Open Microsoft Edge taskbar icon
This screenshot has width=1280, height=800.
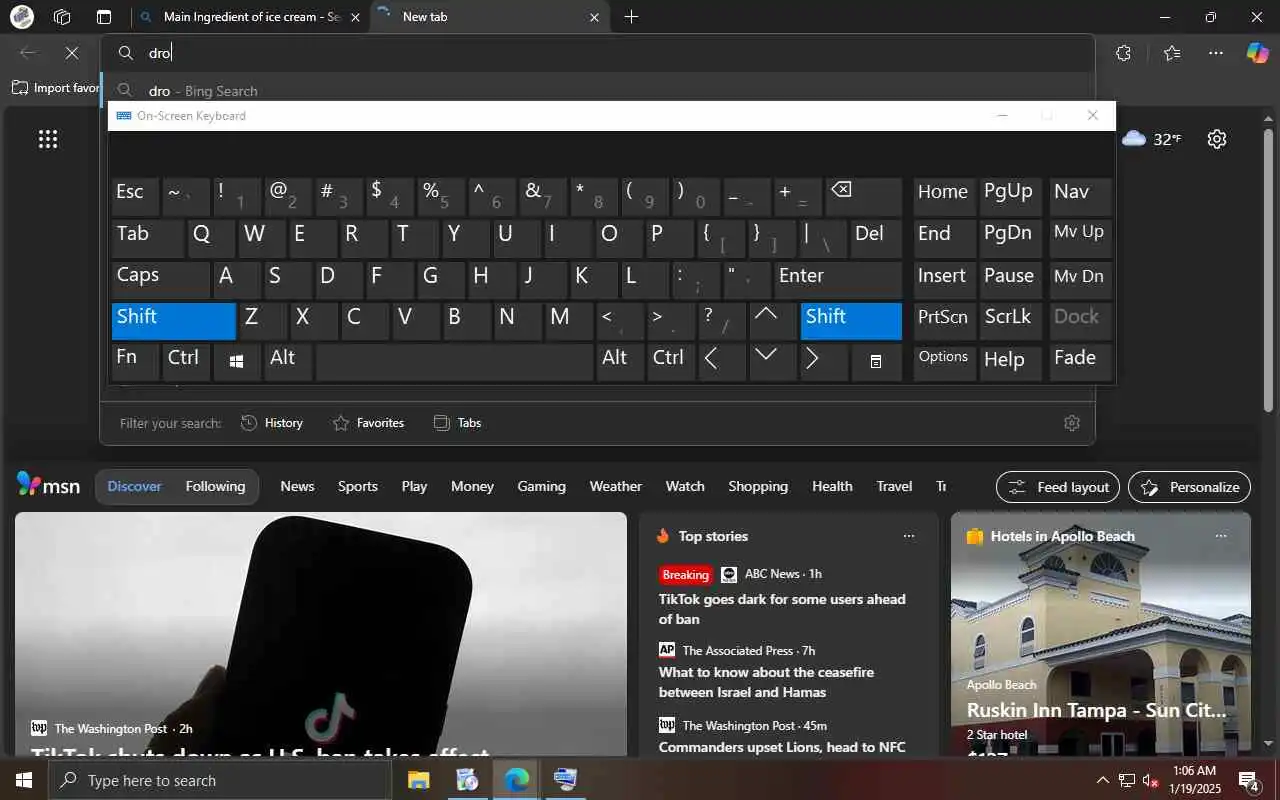516,780
